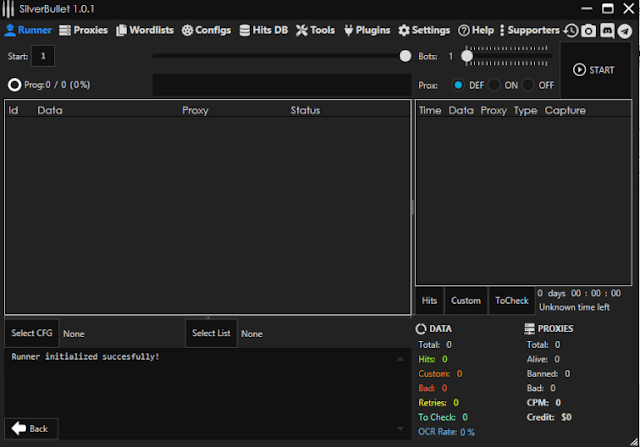Image resolution: width=640 pixels, height=447 pixels.
Task: Click the Select CFG button
Action: click(32, 333)
